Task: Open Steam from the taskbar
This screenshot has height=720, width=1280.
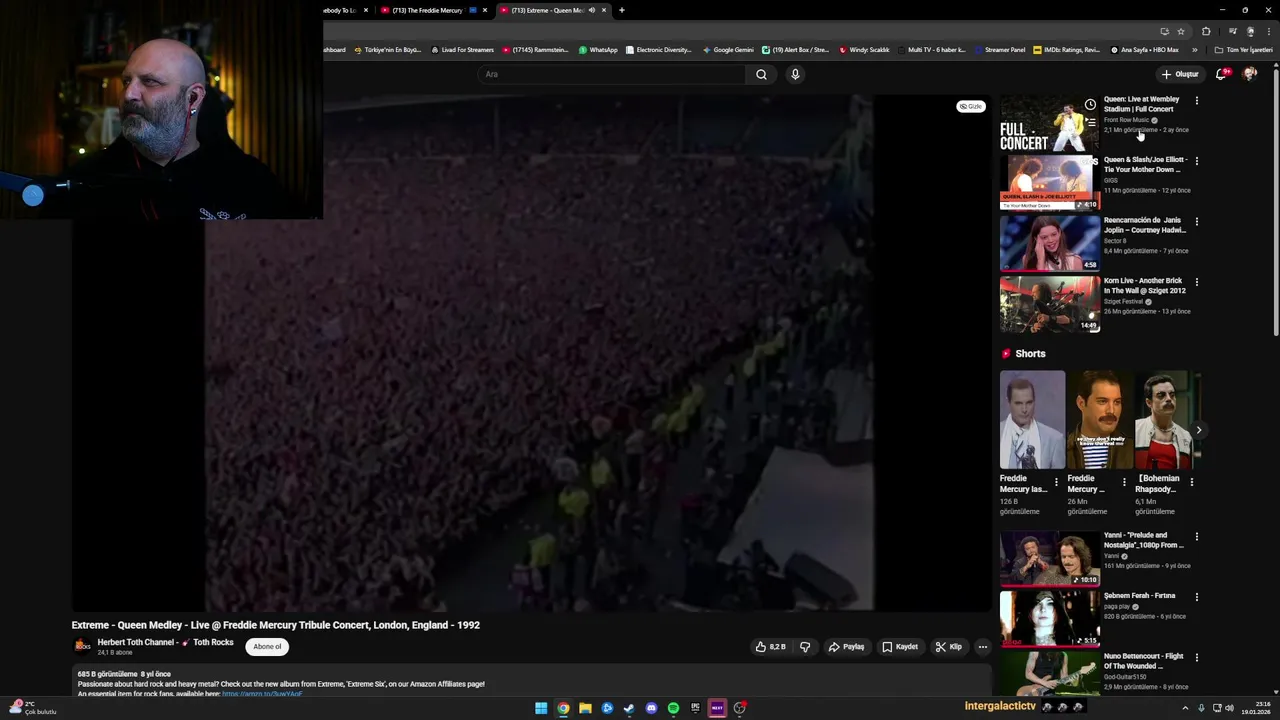Action: (629, 708)
